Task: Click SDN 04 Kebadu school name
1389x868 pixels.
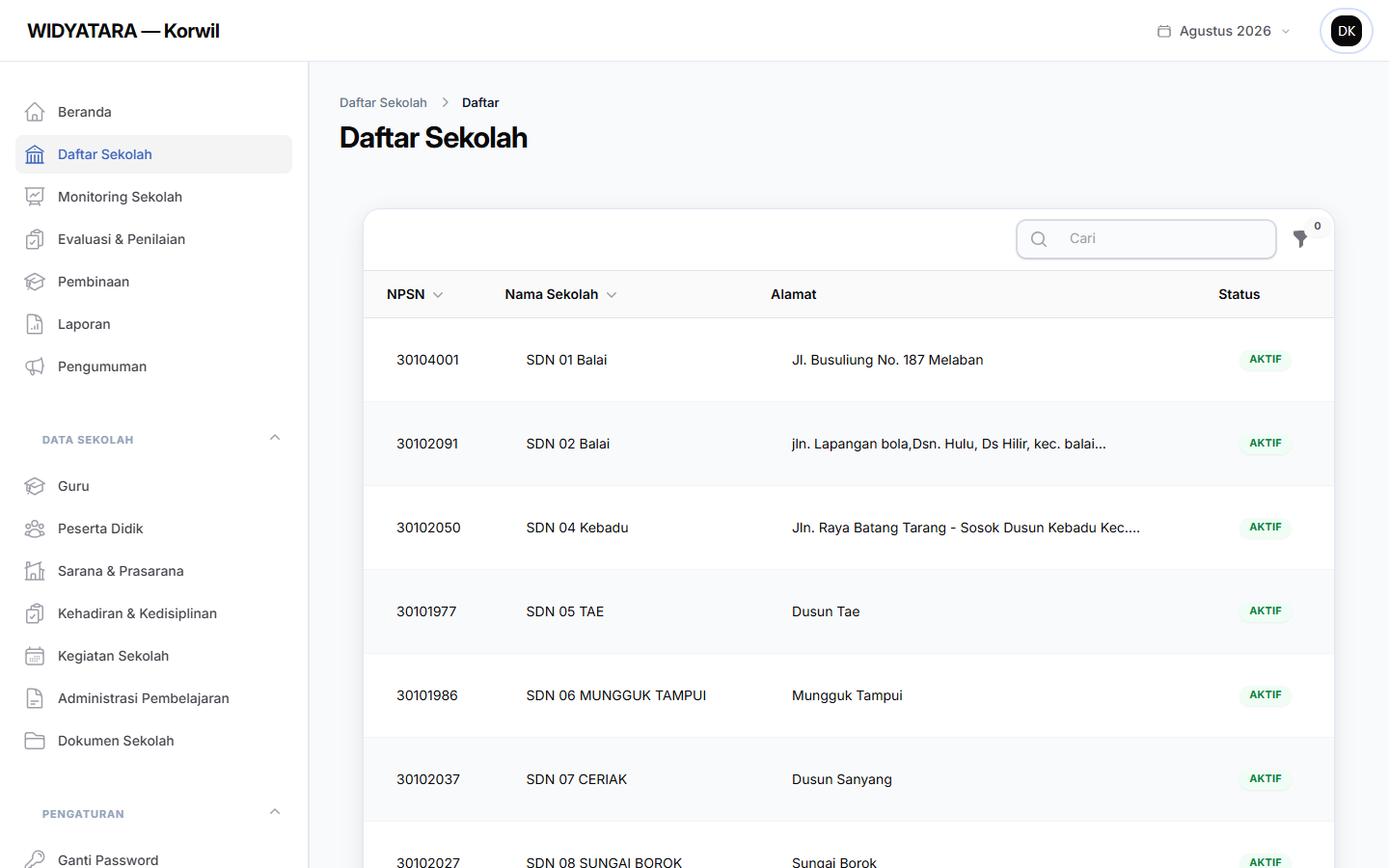Action: [577, 528]
